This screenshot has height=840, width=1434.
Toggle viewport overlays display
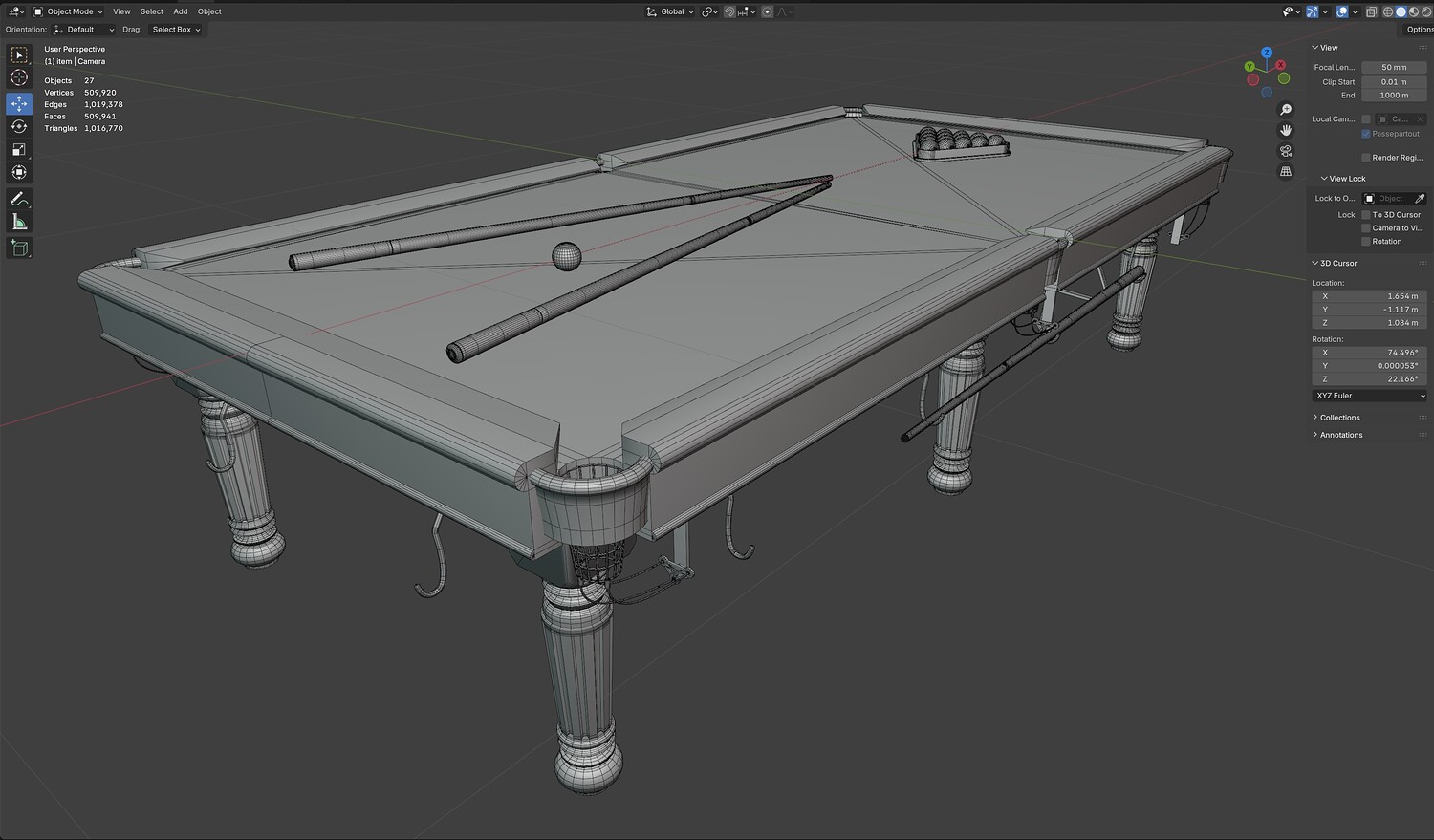[1342, 11]
